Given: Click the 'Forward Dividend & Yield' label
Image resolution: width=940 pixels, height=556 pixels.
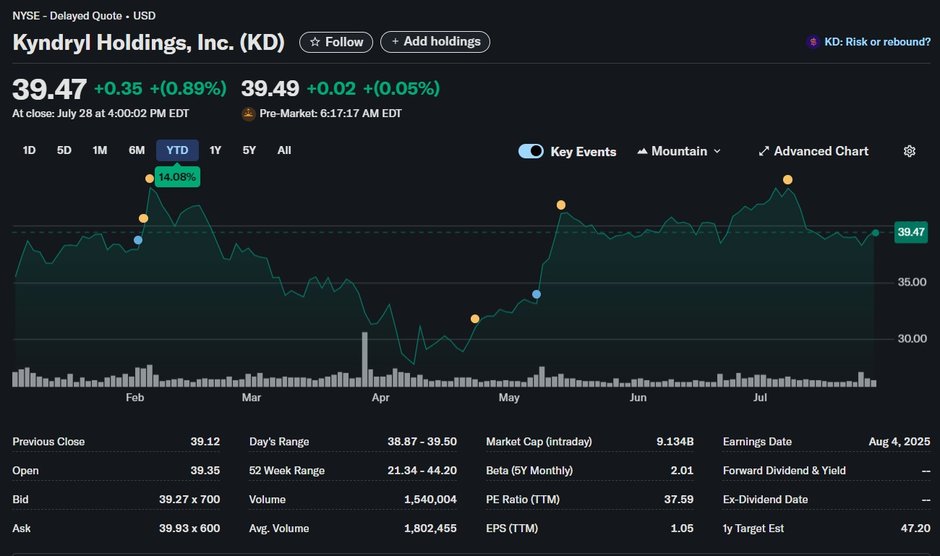Looking at the screenshot, I should click(784, 470).
